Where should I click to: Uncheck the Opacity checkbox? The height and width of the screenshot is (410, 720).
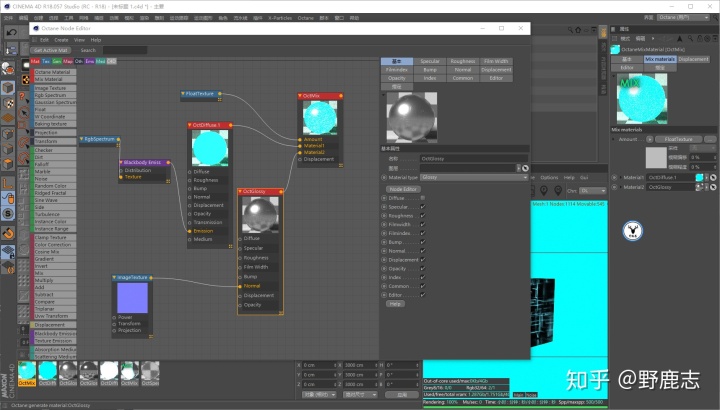tap(422, 268)
